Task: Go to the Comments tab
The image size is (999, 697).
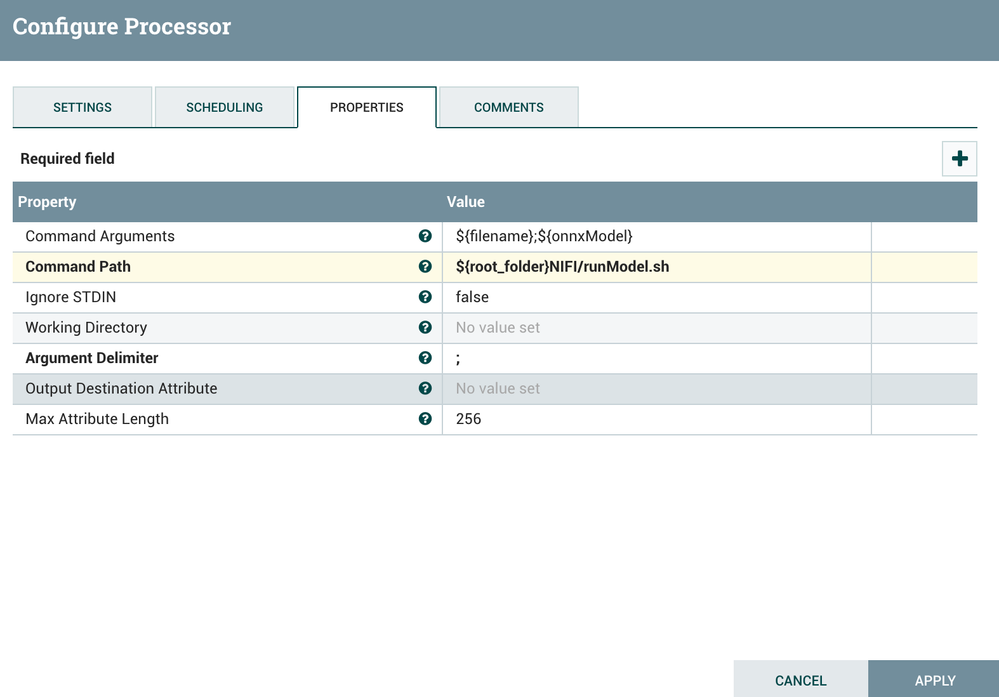Action: tap(509, 107)
